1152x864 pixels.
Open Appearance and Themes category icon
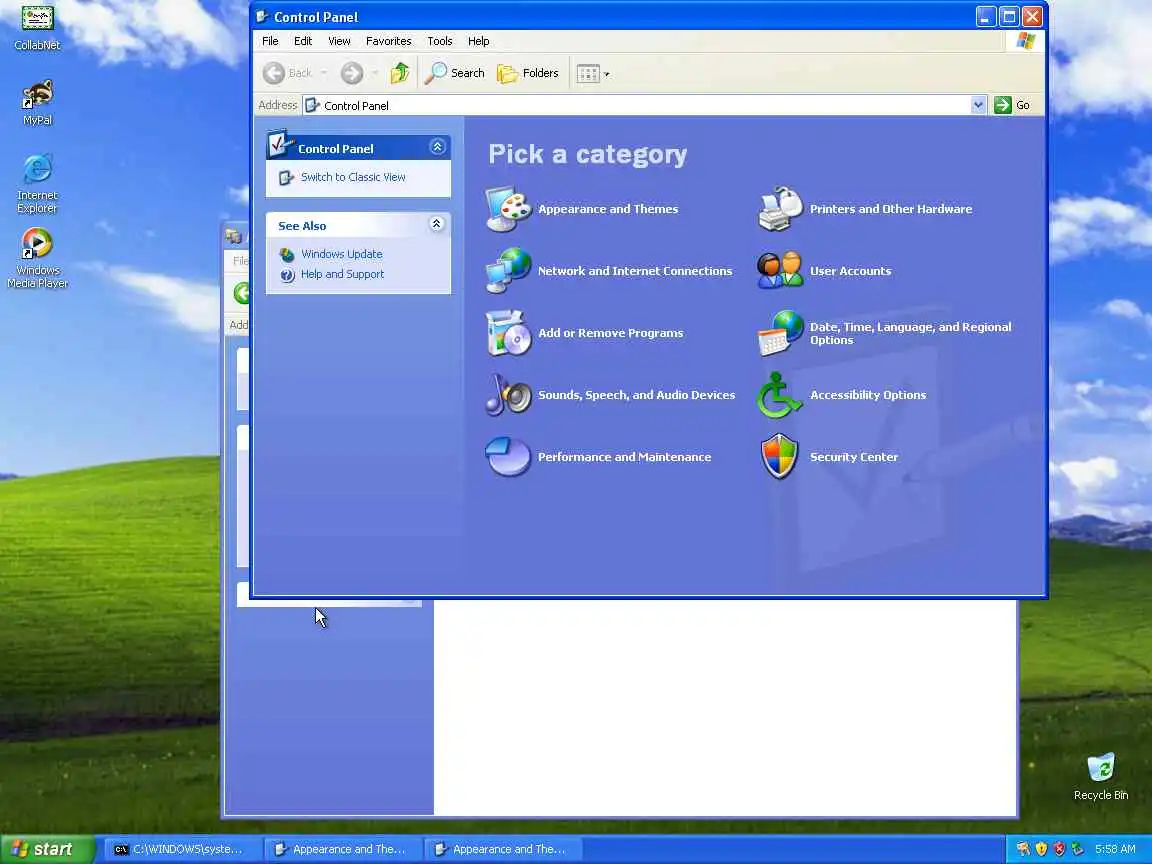(508, 209)
